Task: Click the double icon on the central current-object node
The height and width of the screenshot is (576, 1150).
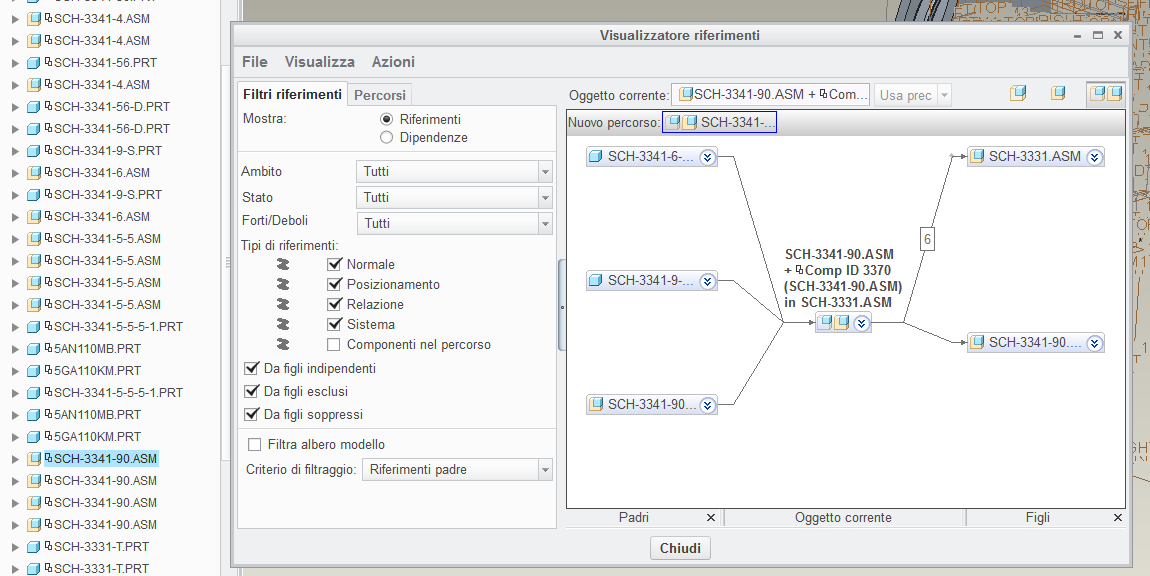Action: 834,322
